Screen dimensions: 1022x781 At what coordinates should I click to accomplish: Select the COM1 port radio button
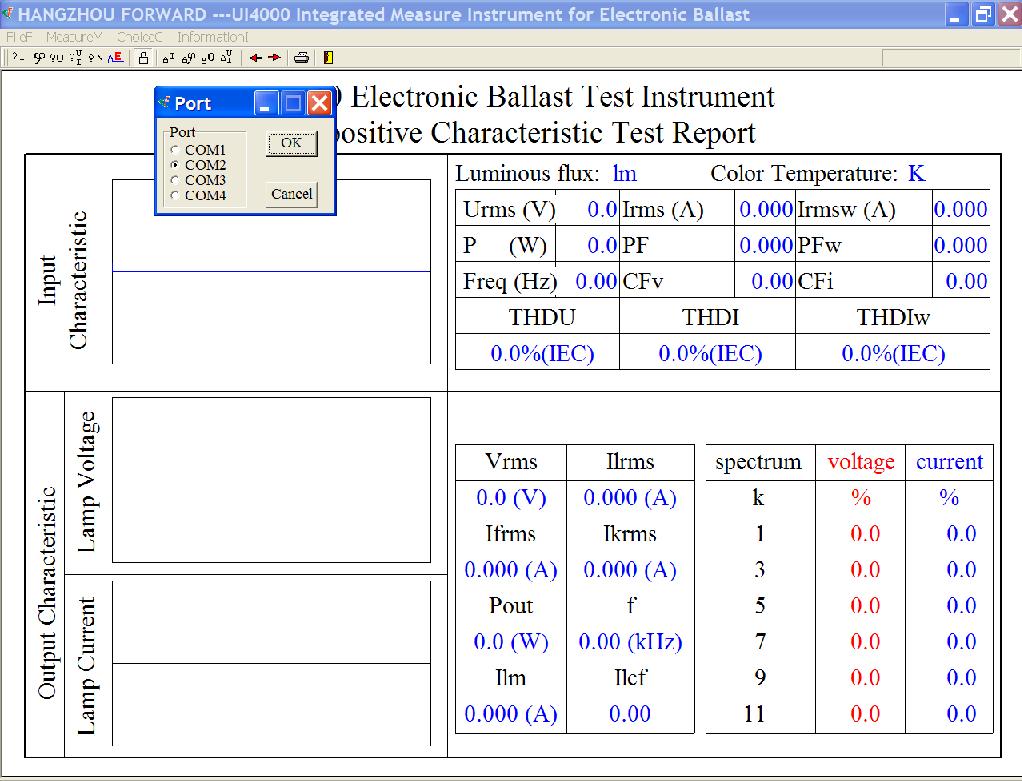pos(175,150)
